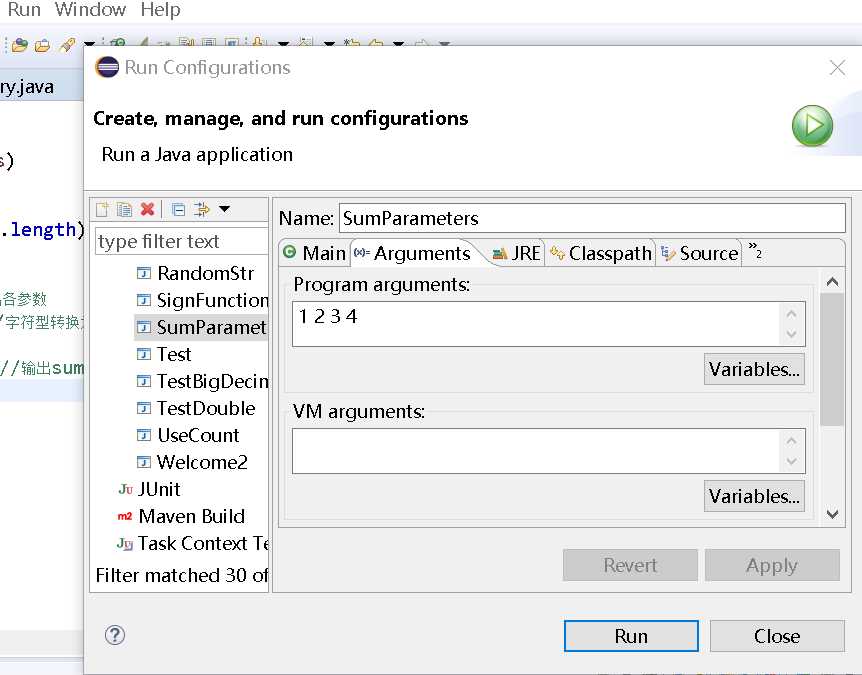Open the Window menu
This screenshot has height=675, width=862.
(x=90, y=9)
